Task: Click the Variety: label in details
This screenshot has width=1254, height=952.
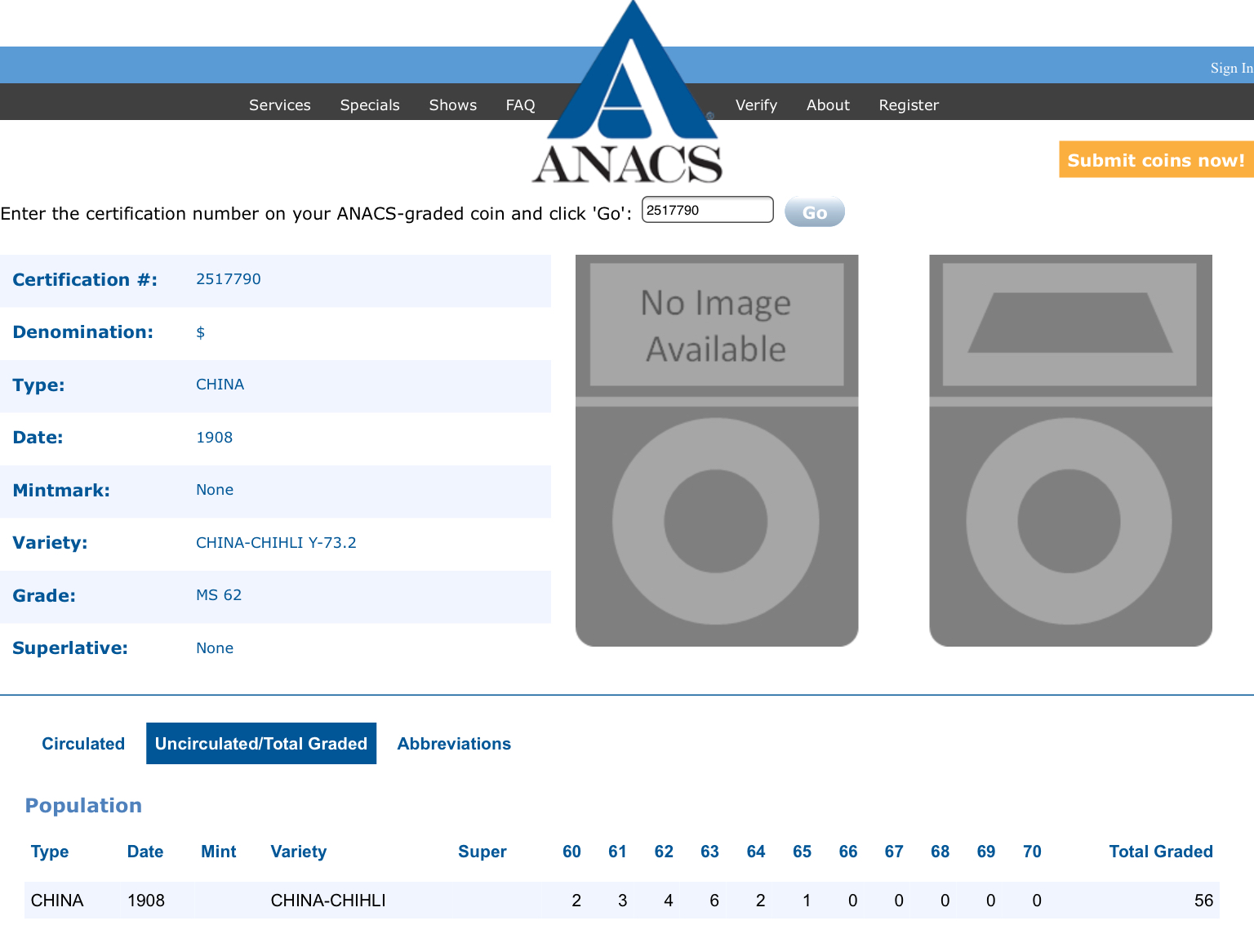Action: [50, 543]
